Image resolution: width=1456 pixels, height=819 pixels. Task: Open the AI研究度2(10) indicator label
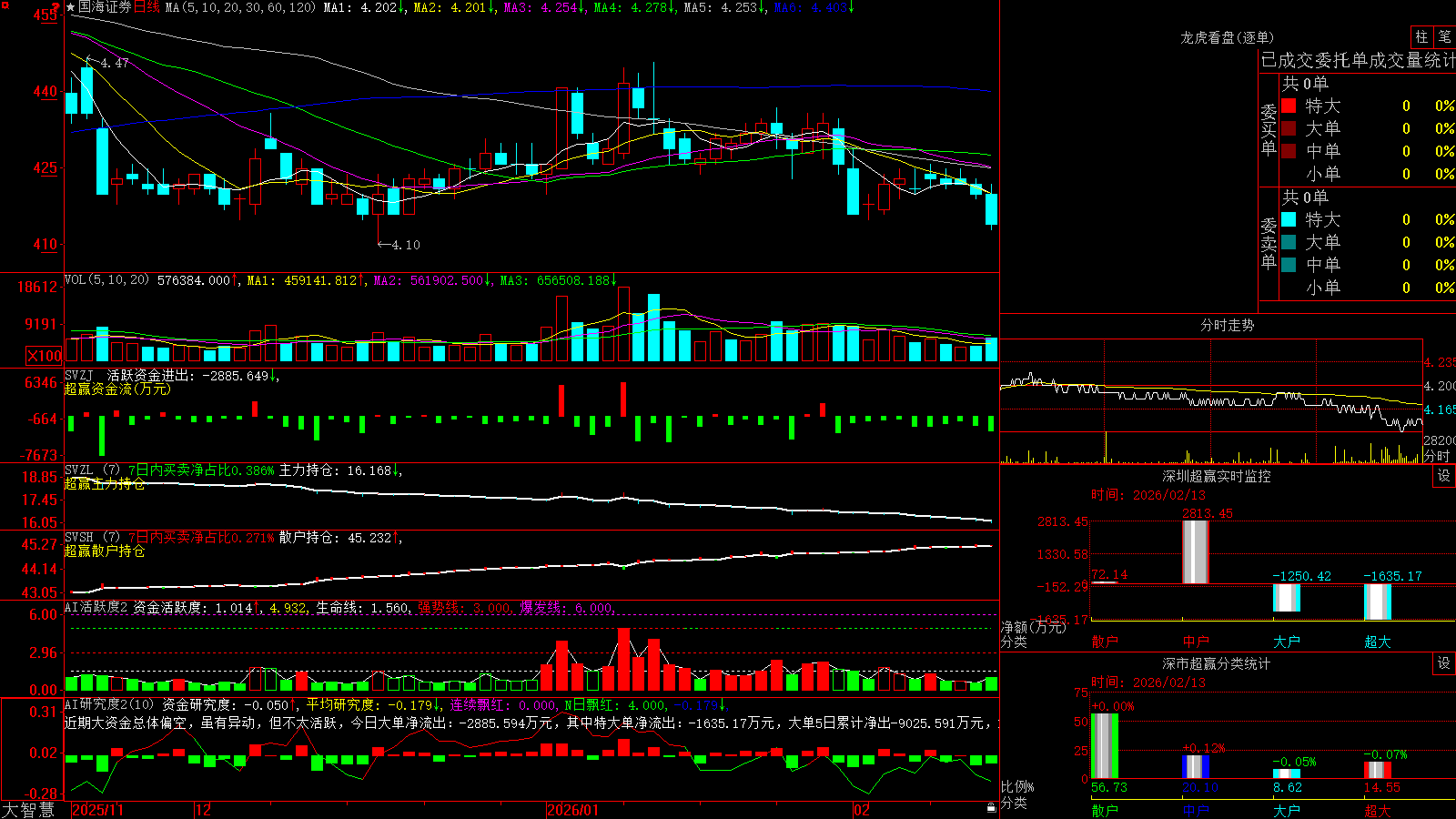(110, 704)
